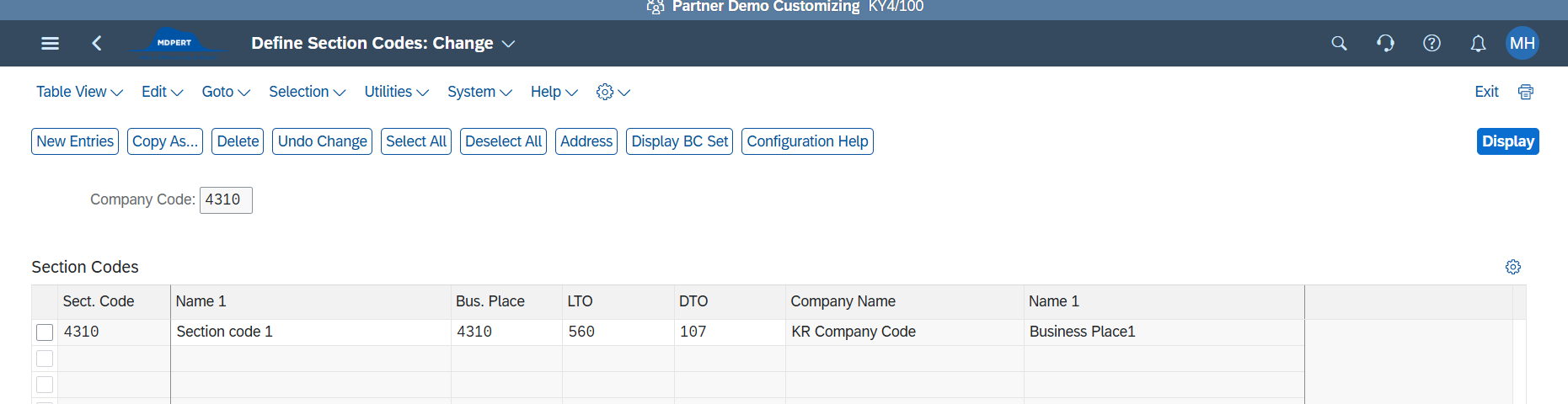Click the Company Code field 4310

point(226,199)
